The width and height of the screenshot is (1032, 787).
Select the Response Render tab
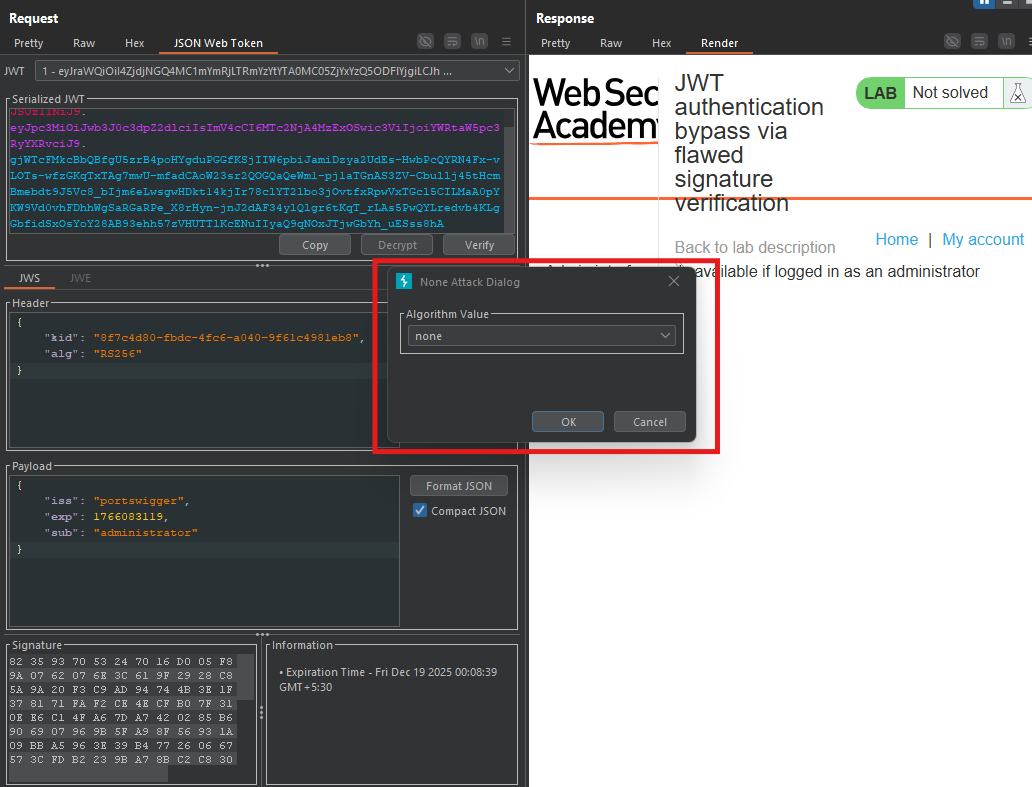pos(719,43)
